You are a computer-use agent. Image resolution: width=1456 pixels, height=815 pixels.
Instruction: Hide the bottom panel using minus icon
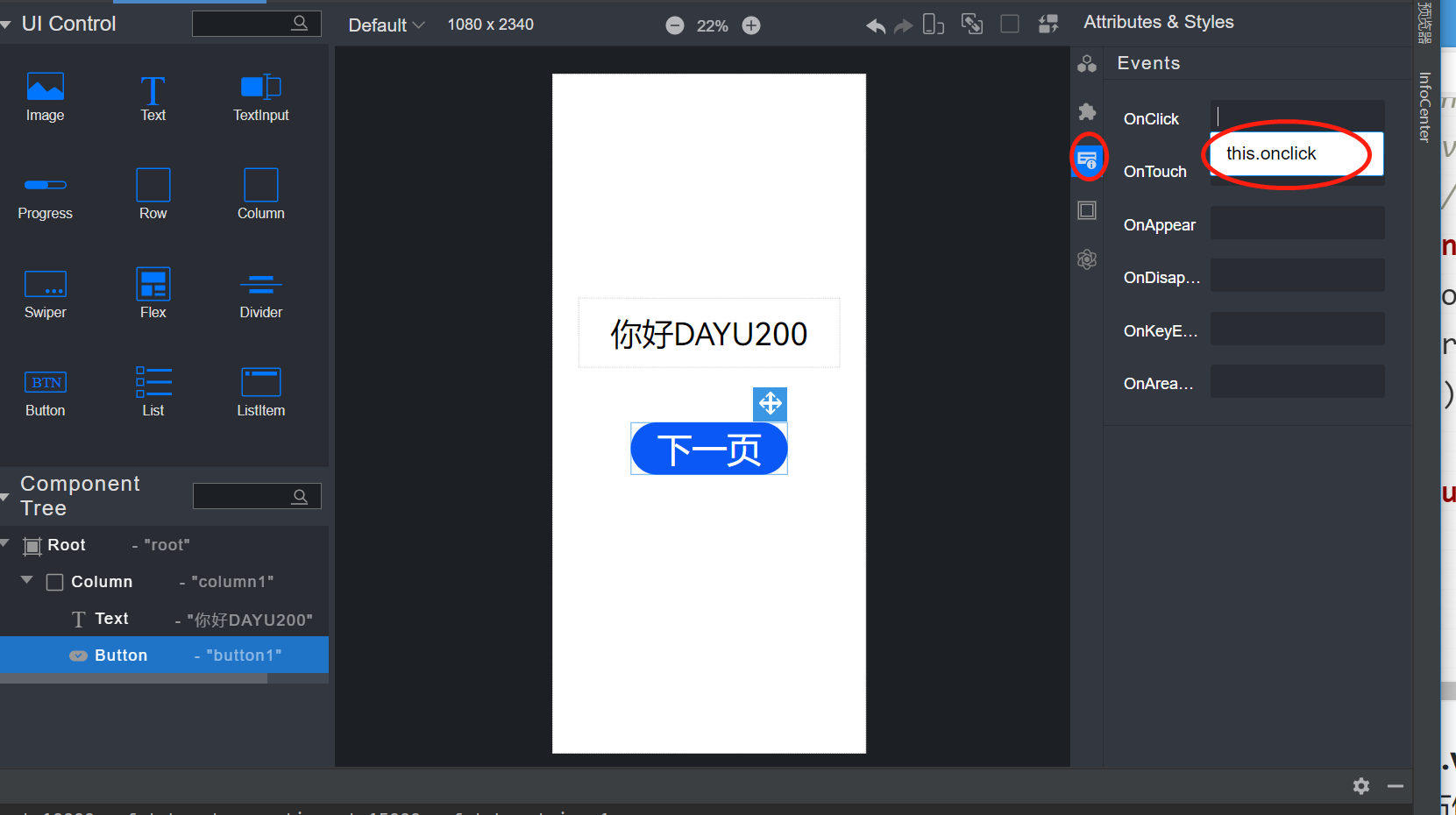1396,786
